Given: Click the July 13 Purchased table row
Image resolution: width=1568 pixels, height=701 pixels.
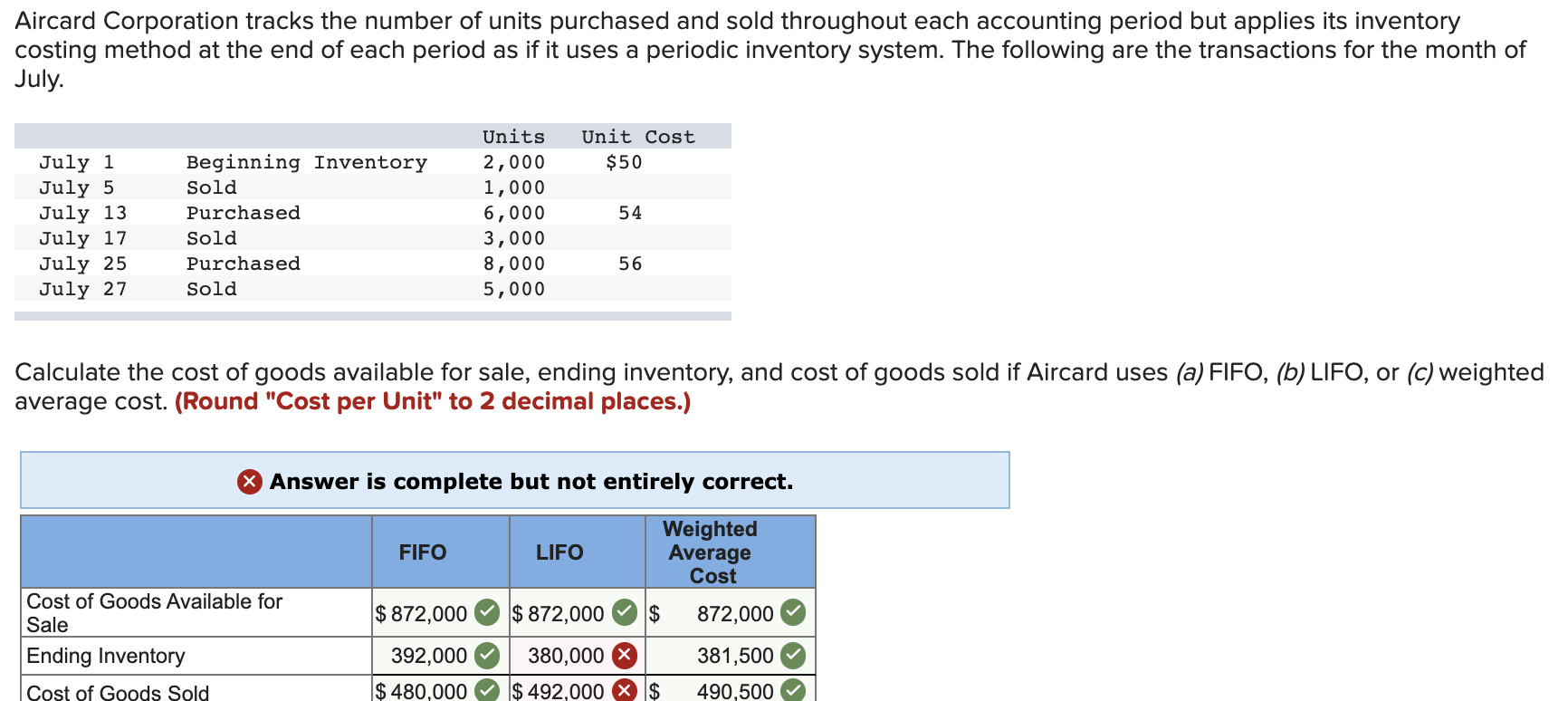Looking at the screenshot, I should click(373, 213).
